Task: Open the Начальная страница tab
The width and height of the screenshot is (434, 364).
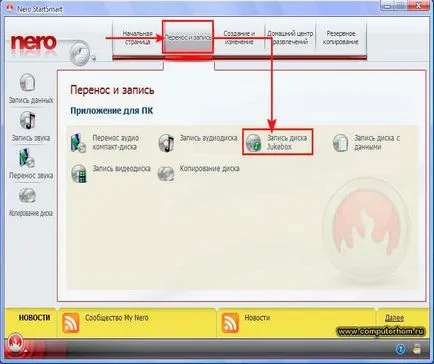Action: tap(137, 38)
